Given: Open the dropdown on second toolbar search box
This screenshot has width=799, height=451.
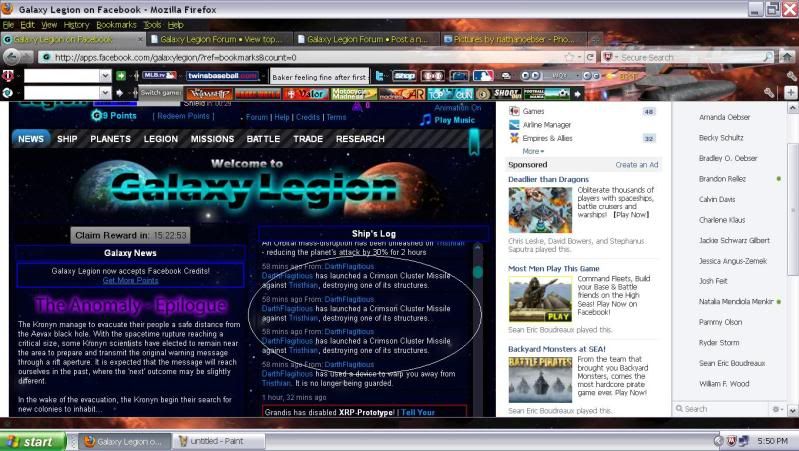Looking at the screenshot, I should pyautogui.click(x=105, y=93).
